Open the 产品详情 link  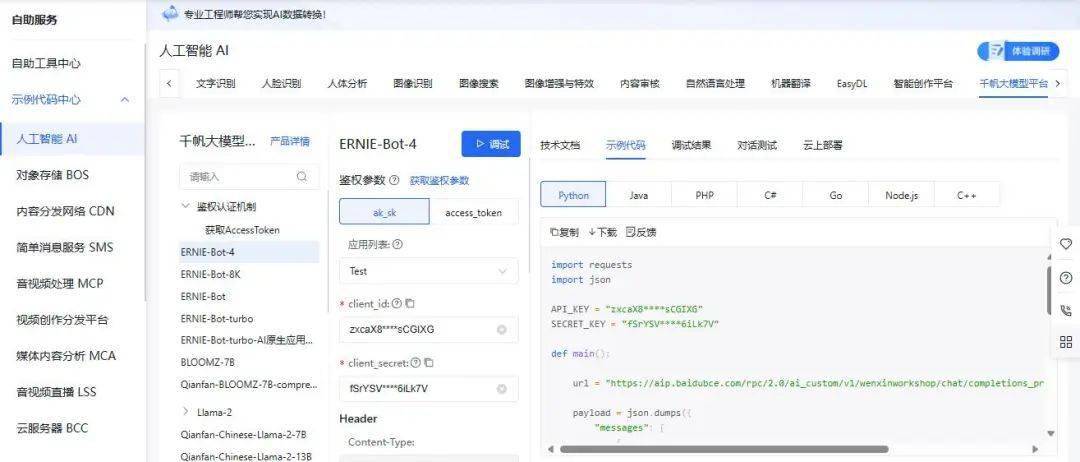tap(290, 141)
